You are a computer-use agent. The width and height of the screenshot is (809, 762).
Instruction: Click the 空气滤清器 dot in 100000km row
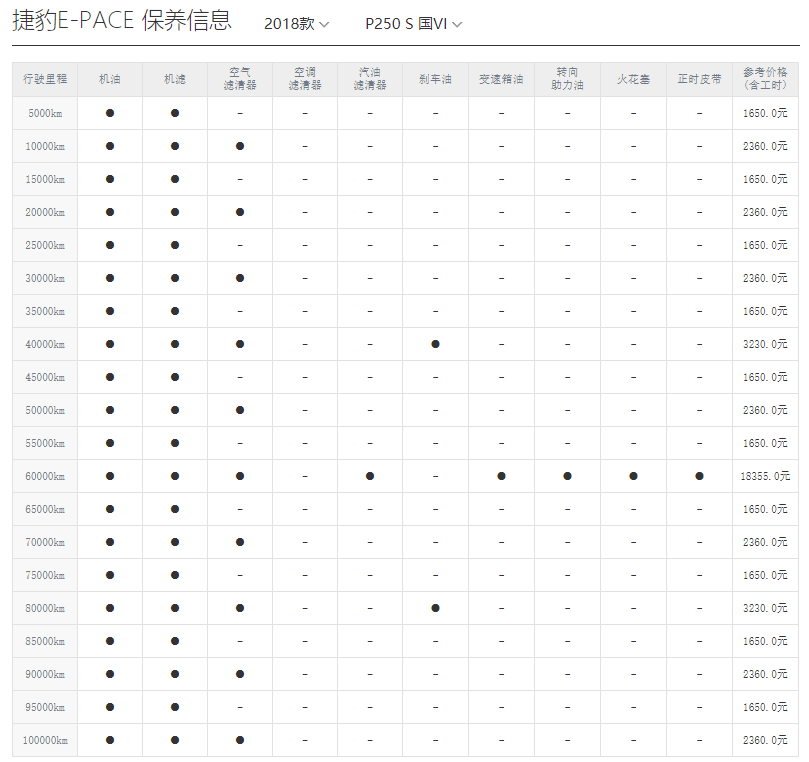click(240, 740)
